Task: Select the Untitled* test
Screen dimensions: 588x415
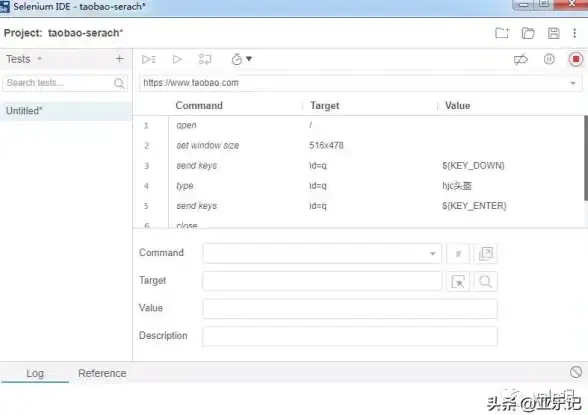Action: pos(66,111)
